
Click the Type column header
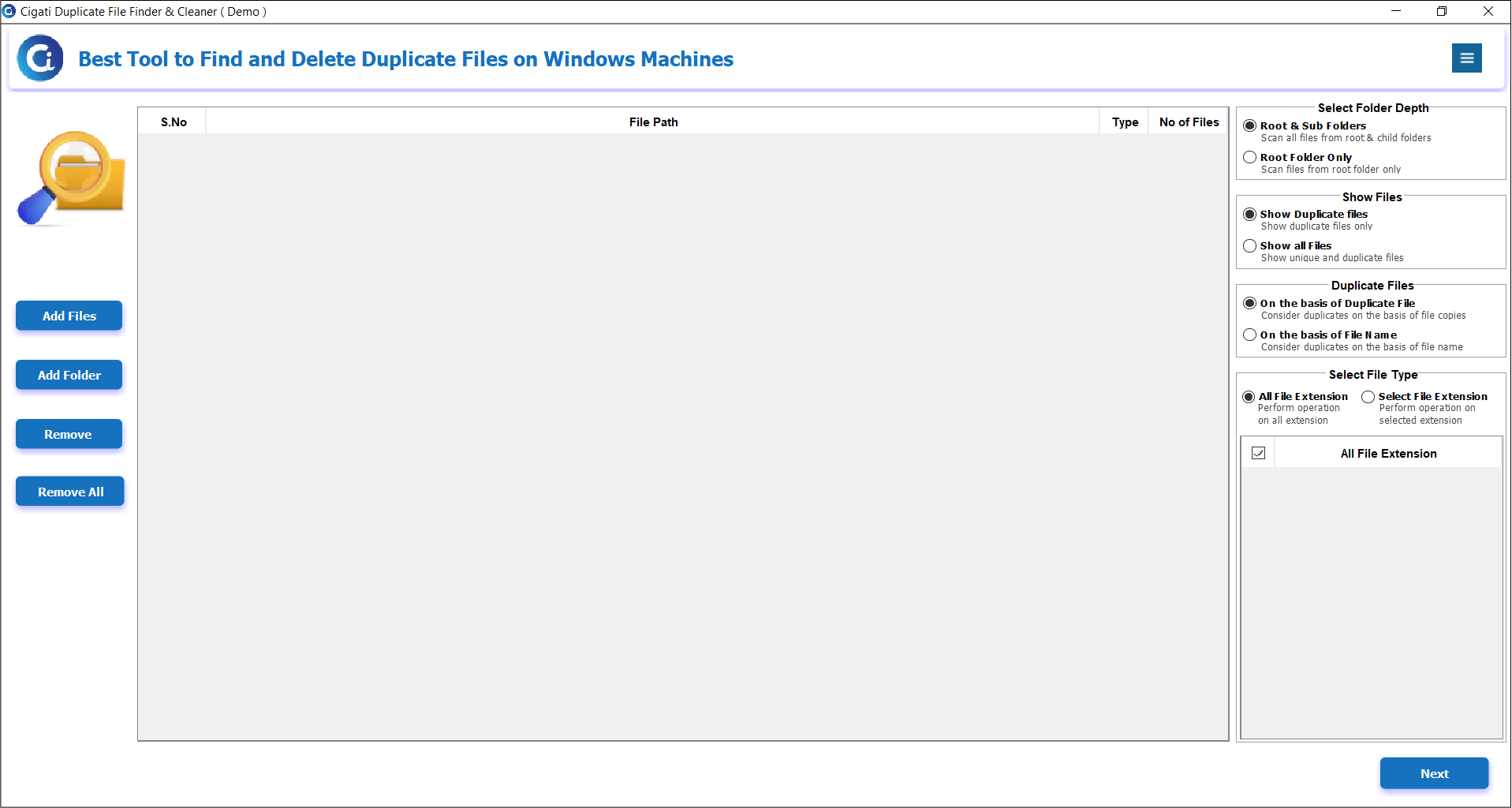tap(1125, 122)
